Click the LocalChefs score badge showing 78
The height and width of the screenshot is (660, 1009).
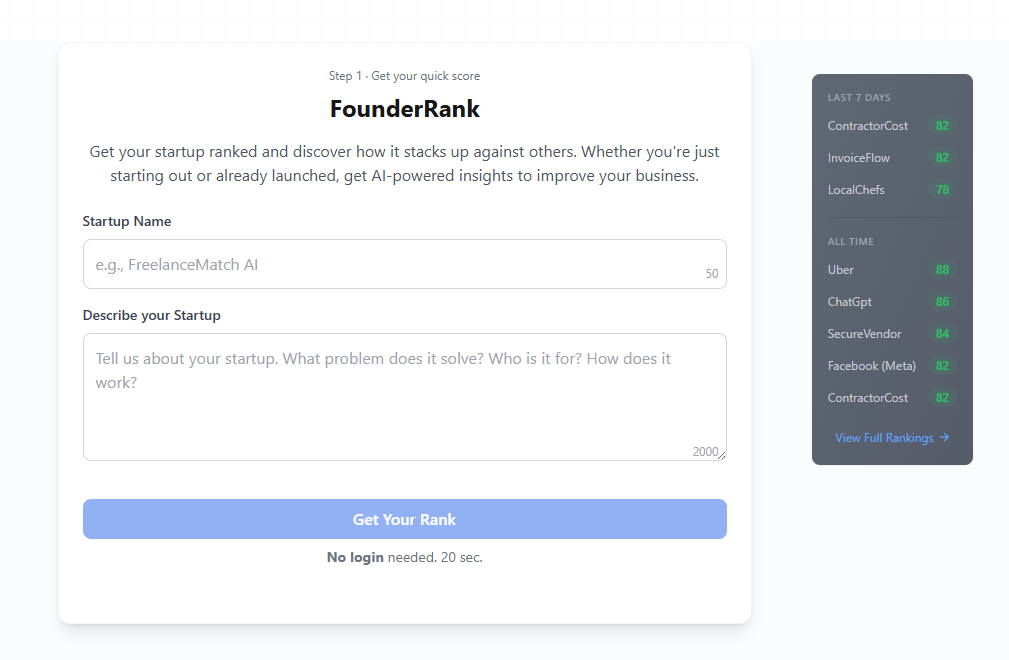[x=941, y=189]
